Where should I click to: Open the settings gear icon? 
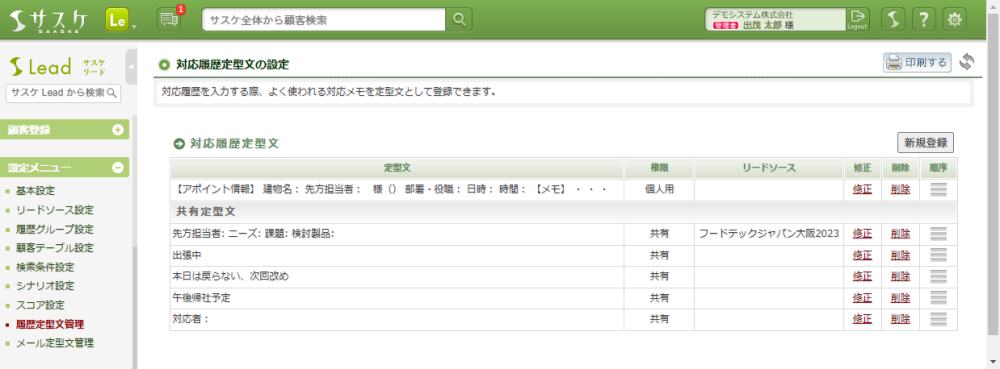point(954,20)
